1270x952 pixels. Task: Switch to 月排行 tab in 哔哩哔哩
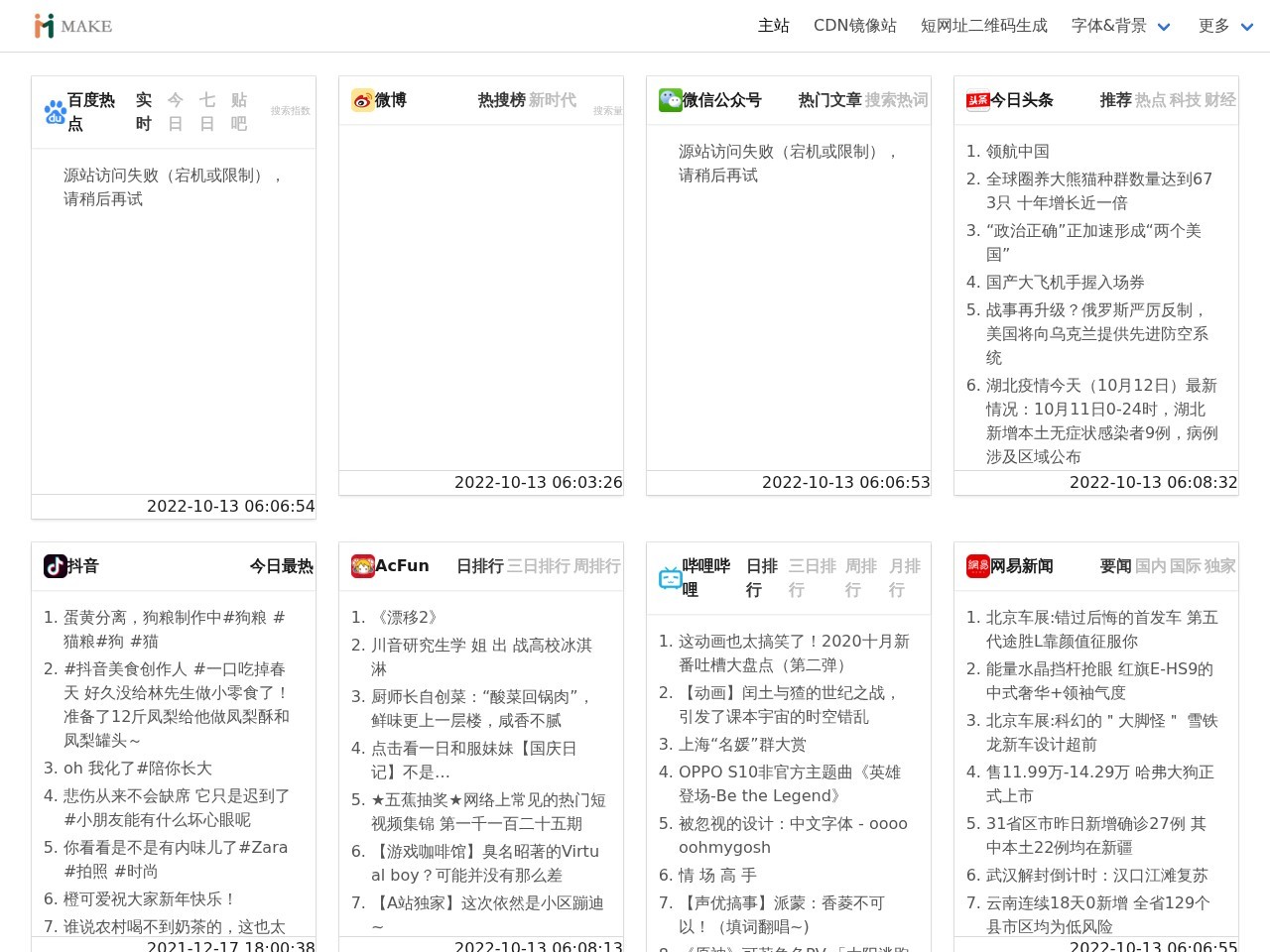(905, 578)
